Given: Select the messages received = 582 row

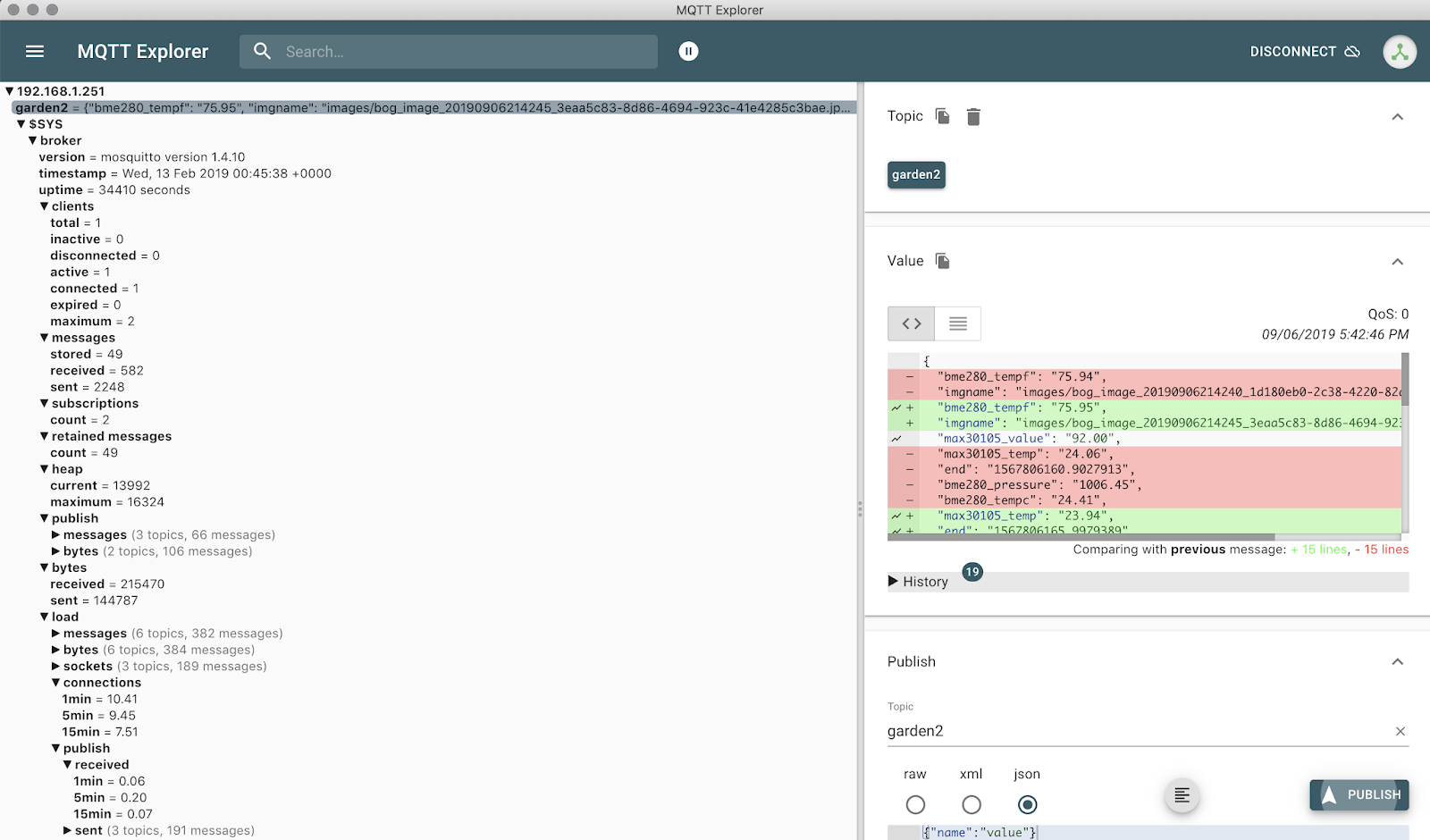Looking at the screenshot, I should click(x=97, y=371).
